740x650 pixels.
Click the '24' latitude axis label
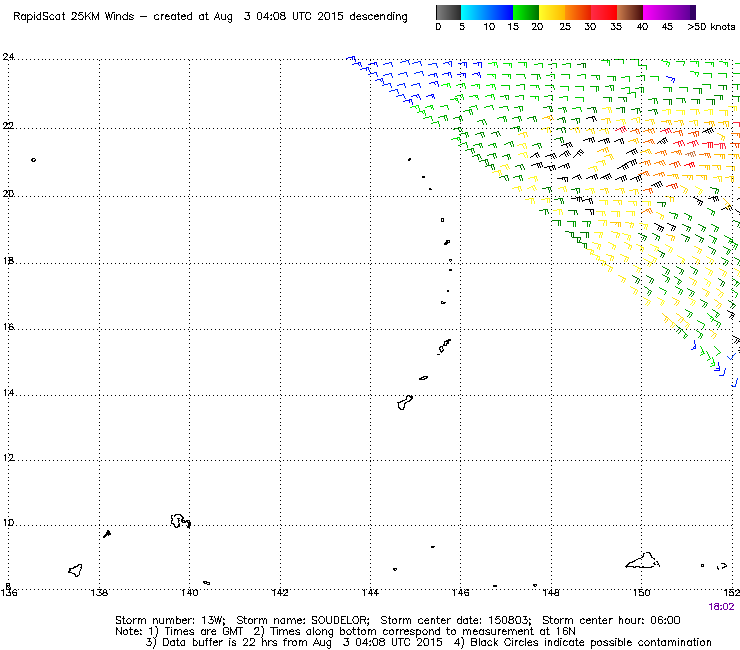coord(8,57)
